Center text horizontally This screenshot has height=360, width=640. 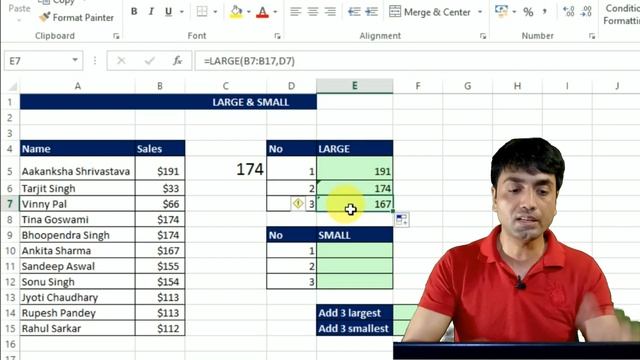(313, 11)
